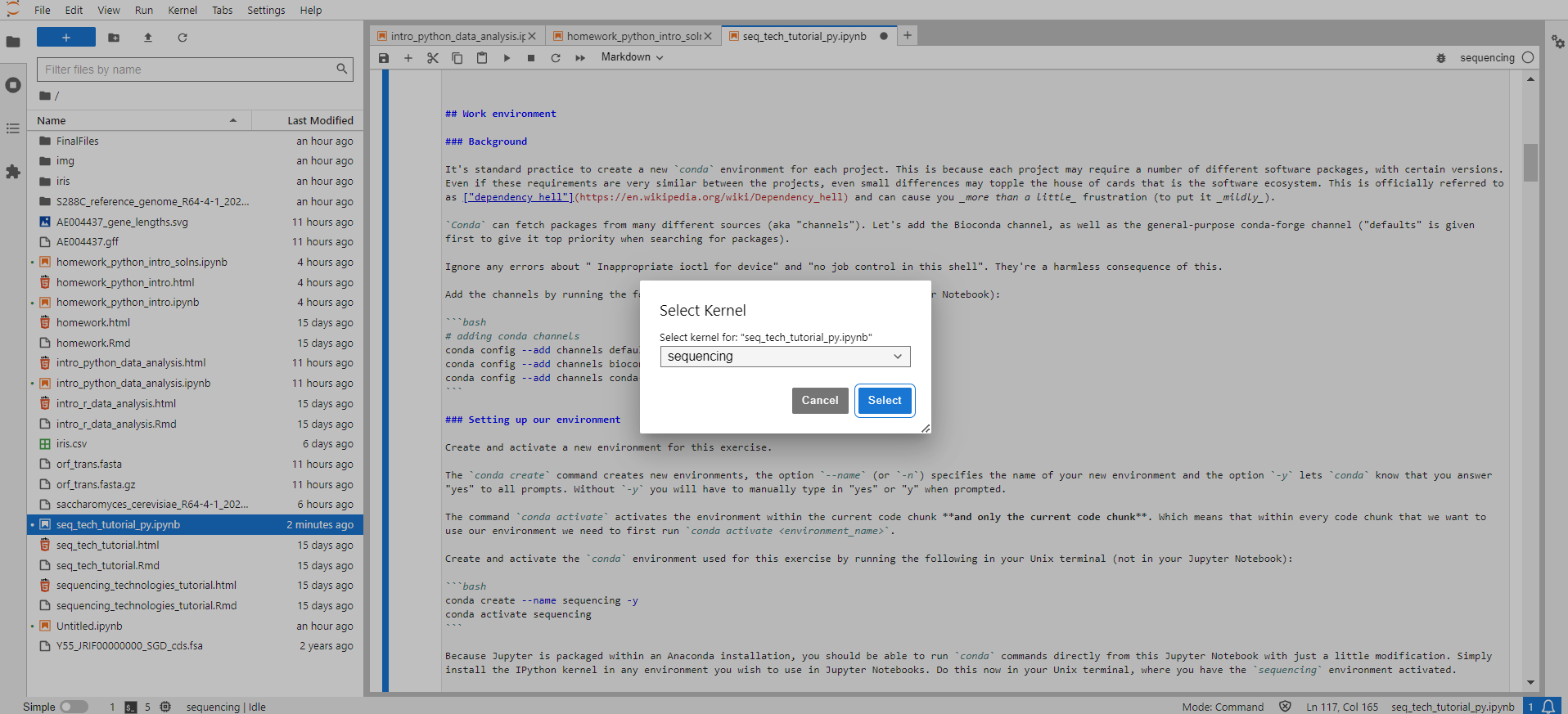Open the Table of Contents panel

(x=13, y=128)
